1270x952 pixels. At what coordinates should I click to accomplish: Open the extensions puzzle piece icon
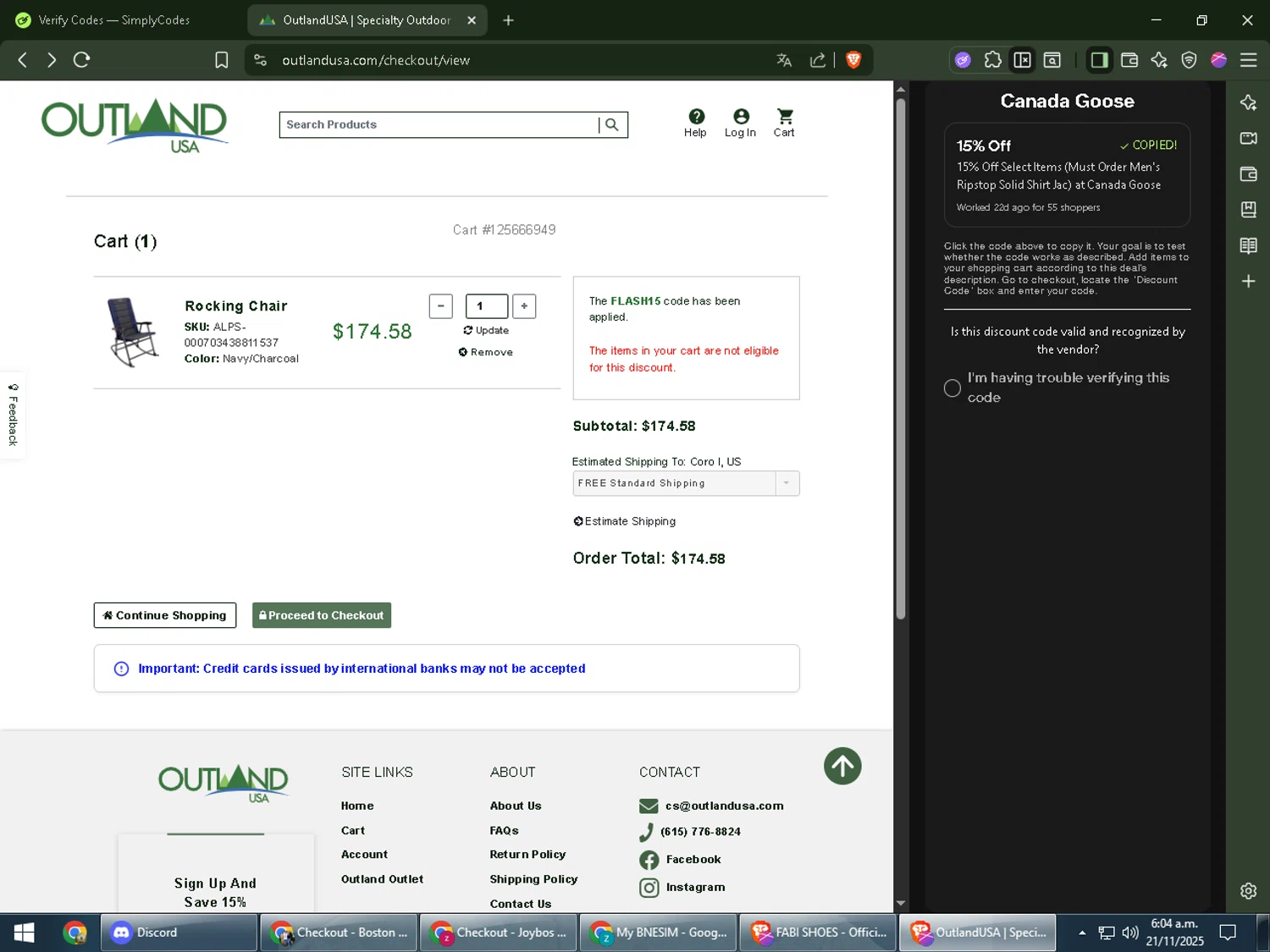pos(992,60)
